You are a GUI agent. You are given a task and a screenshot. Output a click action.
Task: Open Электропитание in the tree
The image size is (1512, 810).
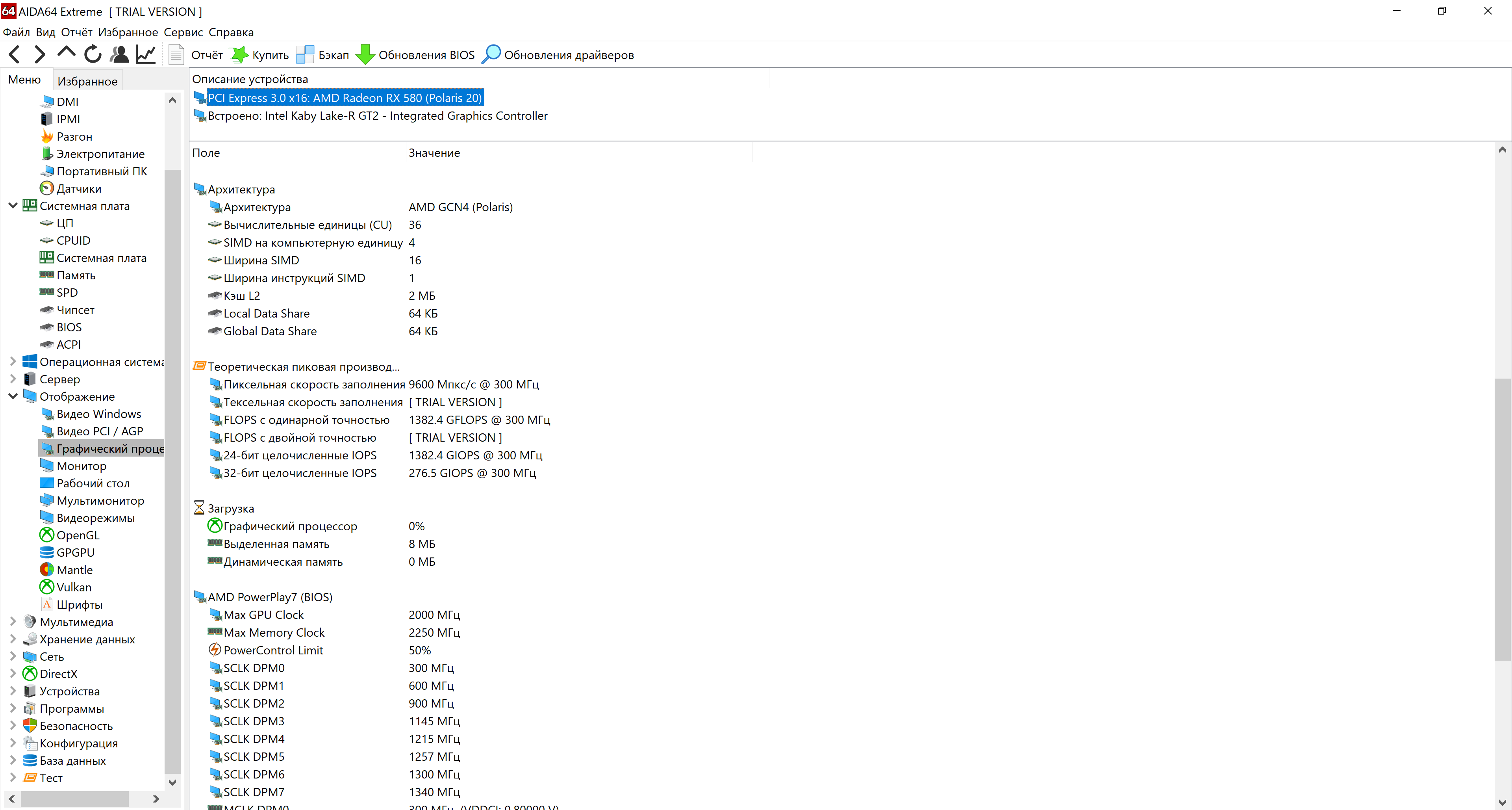(92, 154)
